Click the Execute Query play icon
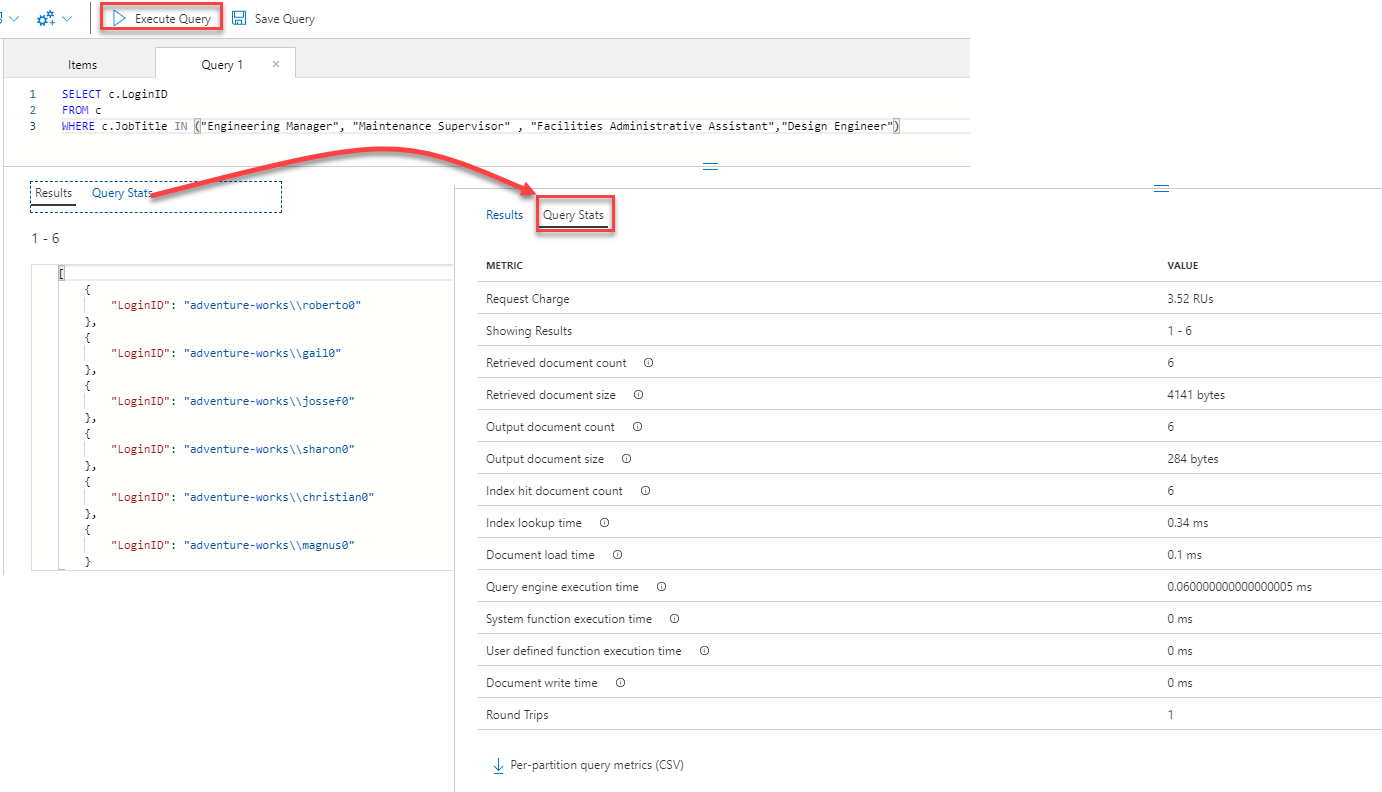 (x=120, y=18)
